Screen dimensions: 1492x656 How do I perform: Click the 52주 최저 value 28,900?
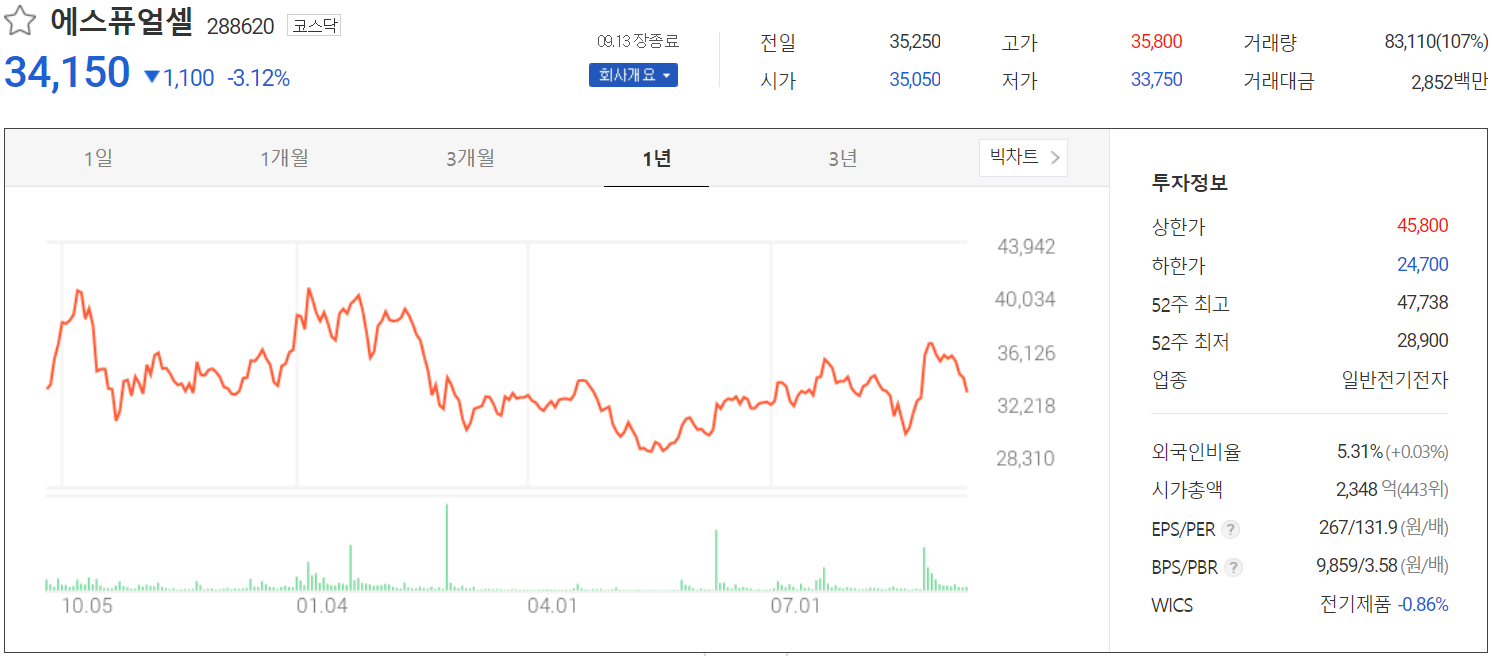[x=1422, y=341]
